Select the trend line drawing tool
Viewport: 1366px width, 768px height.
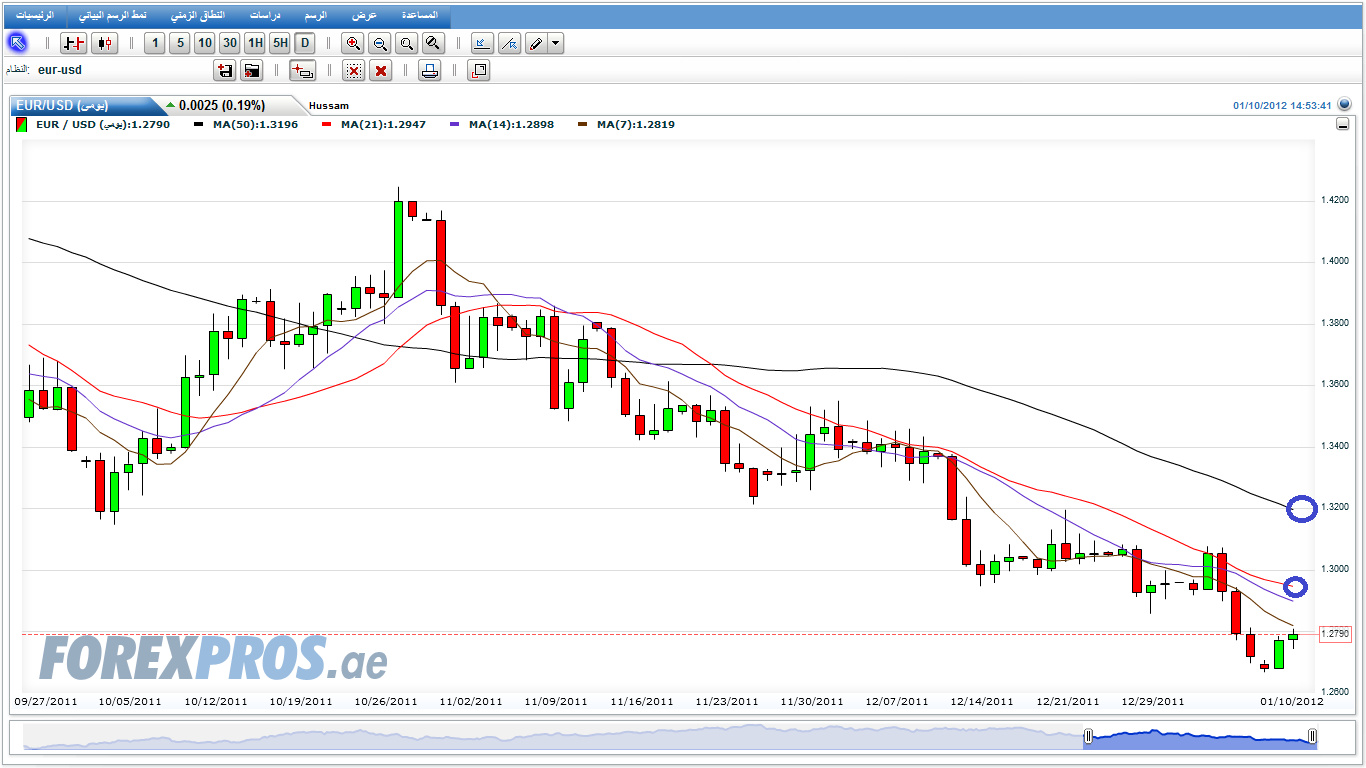pyautogui.click(x=509, y=43)
